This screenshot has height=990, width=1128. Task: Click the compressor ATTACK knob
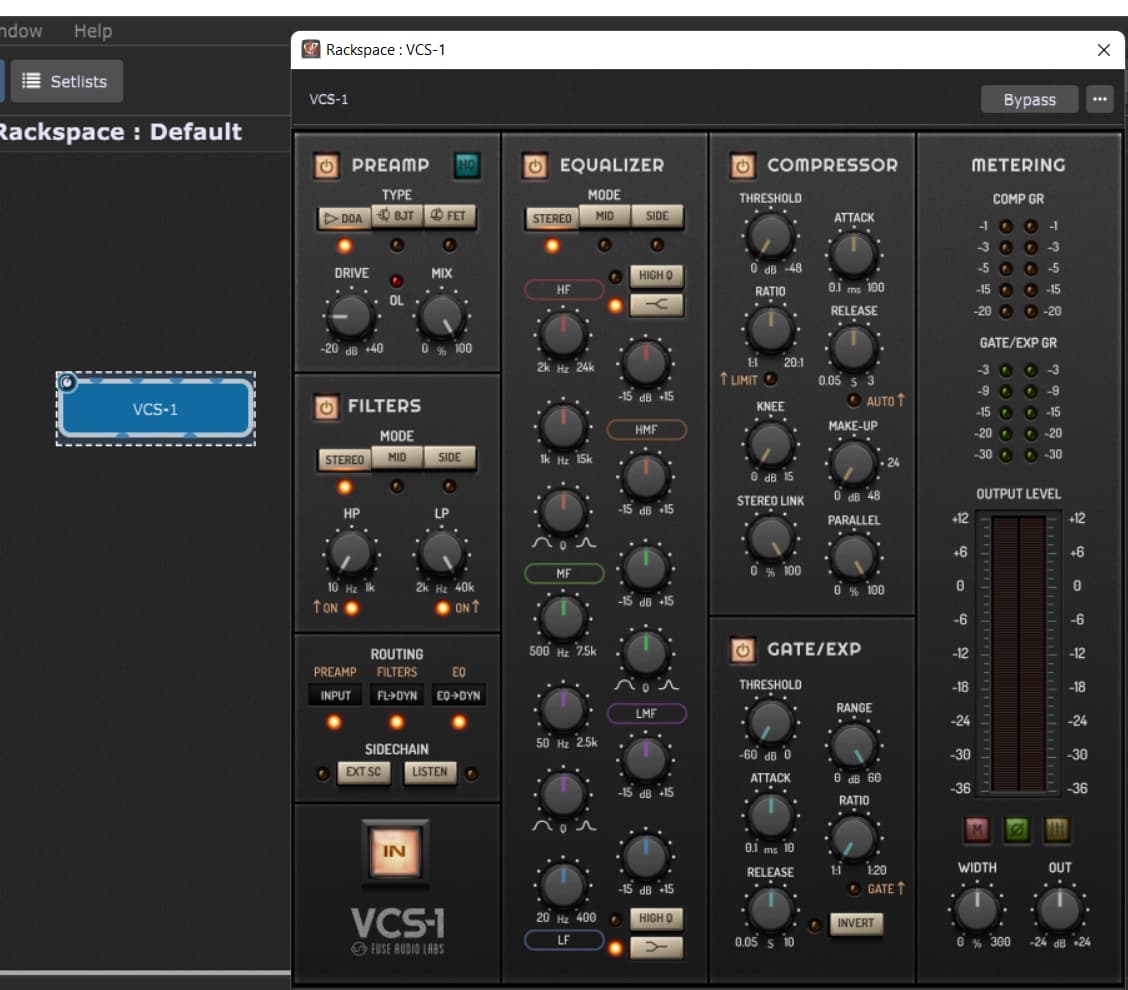click(x=853, y=255)
